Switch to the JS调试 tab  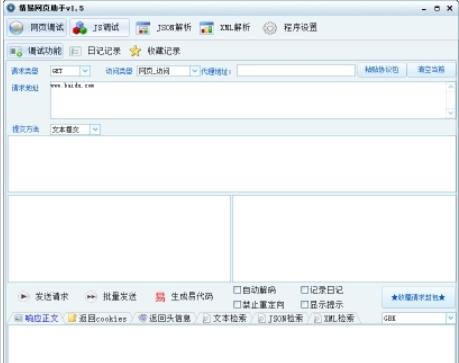[99, 27]
